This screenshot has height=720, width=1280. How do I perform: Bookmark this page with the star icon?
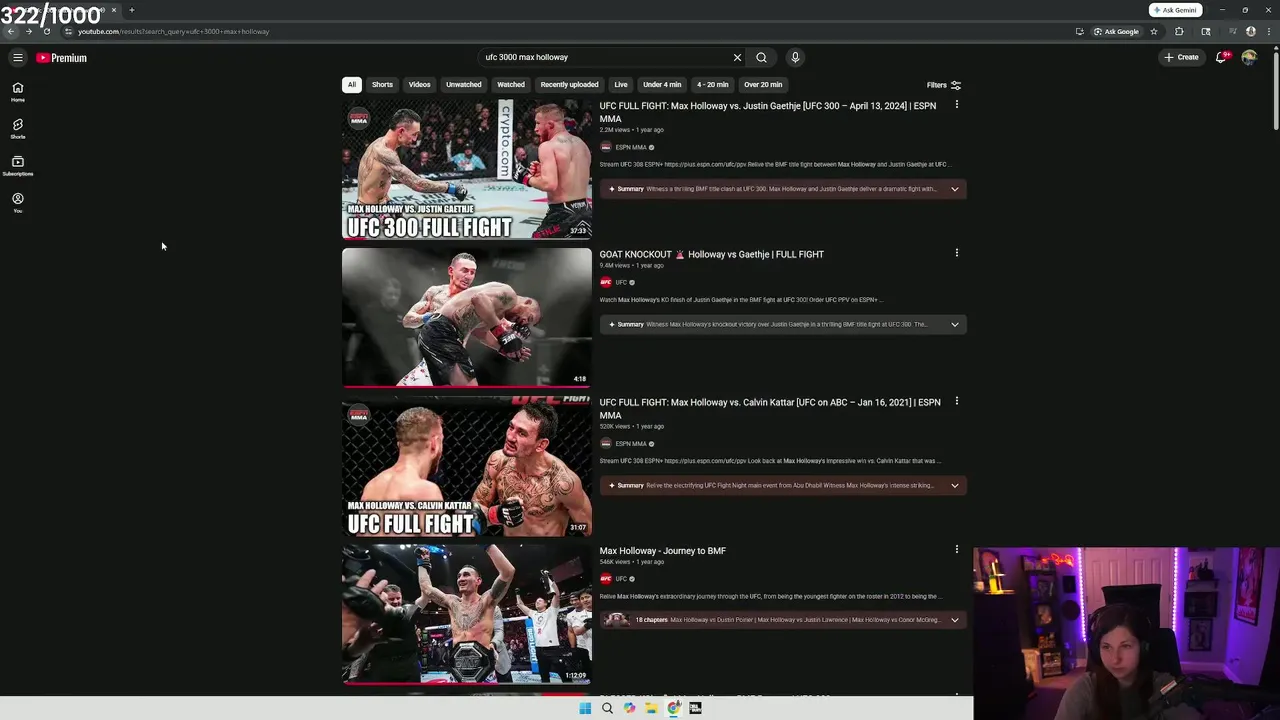(x=1154, y=31)
